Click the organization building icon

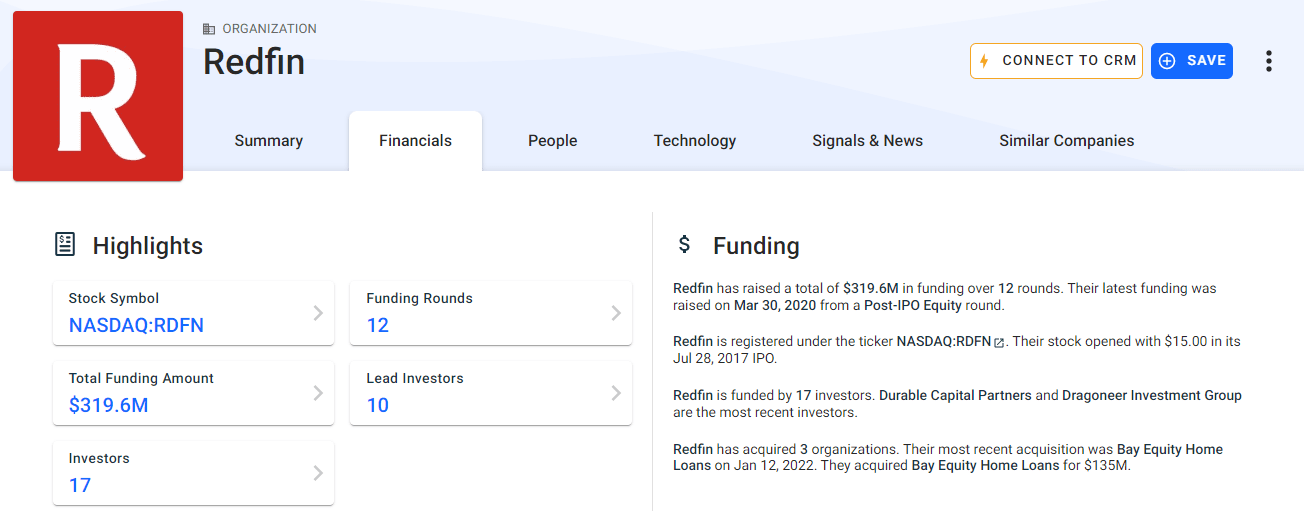209,29
